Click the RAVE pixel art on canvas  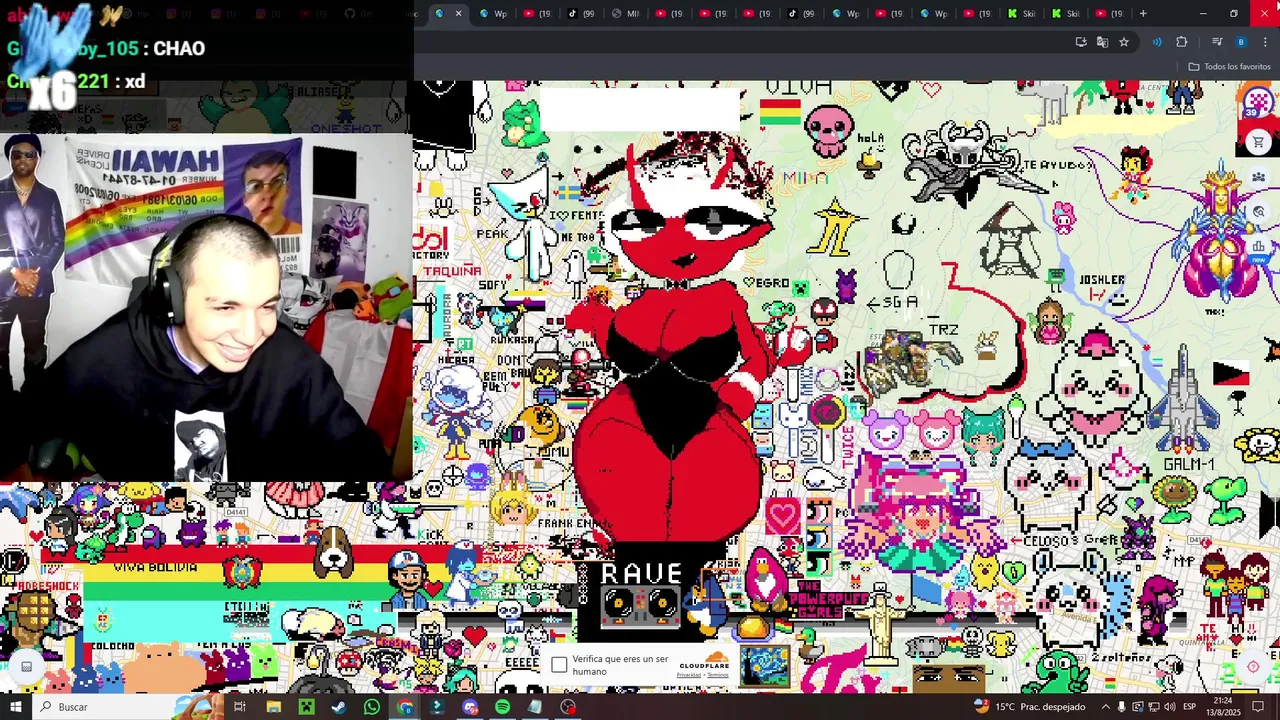click(641, 574)
